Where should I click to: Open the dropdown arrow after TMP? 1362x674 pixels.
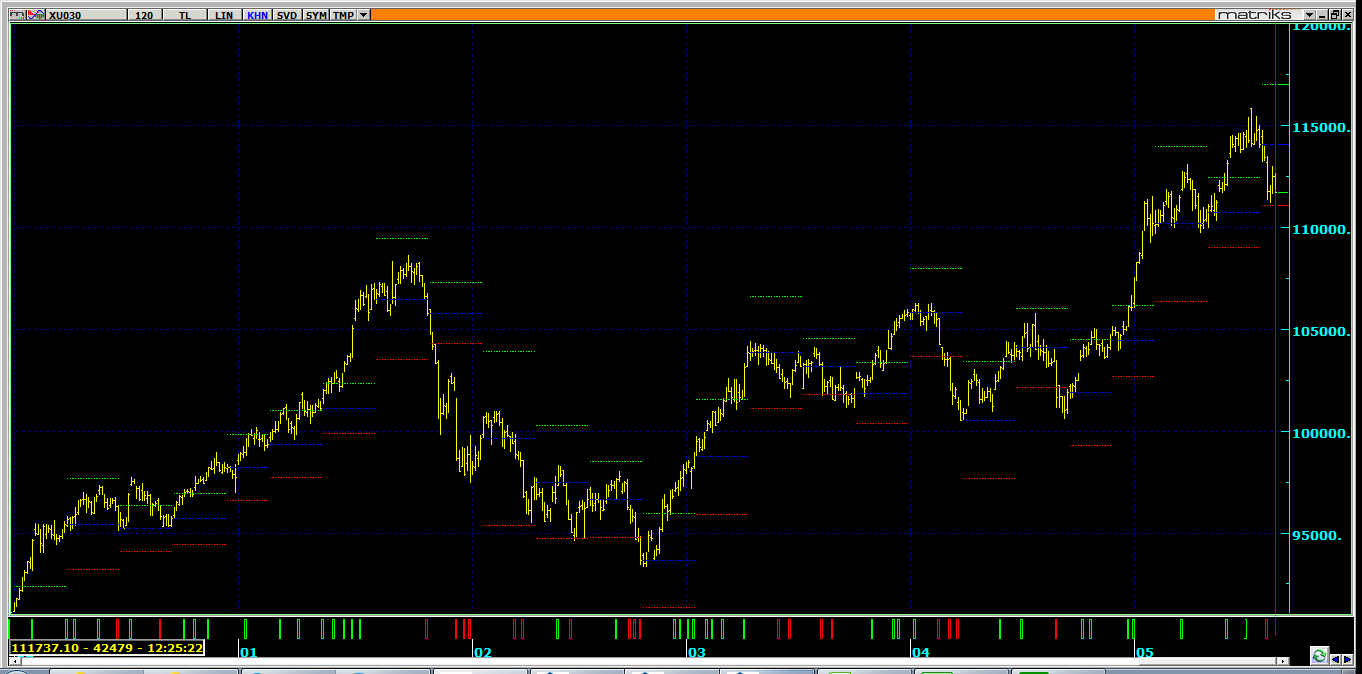363,15
